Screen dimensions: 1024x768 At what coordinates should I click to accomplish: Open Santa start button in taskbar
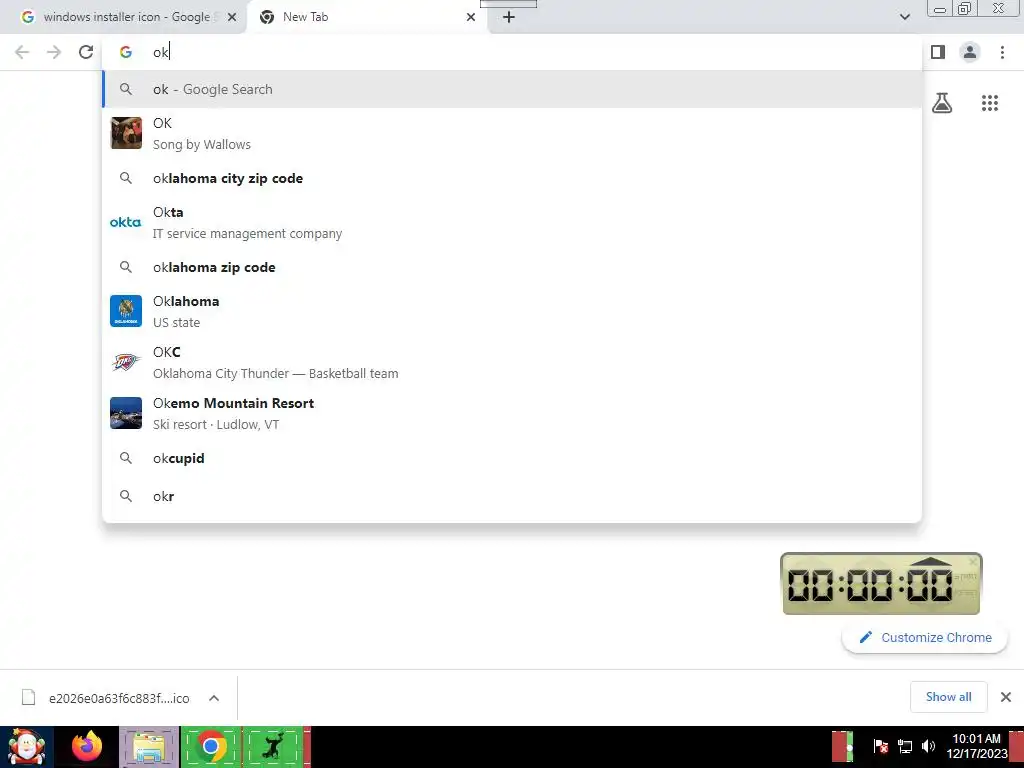tap(27, 747)
